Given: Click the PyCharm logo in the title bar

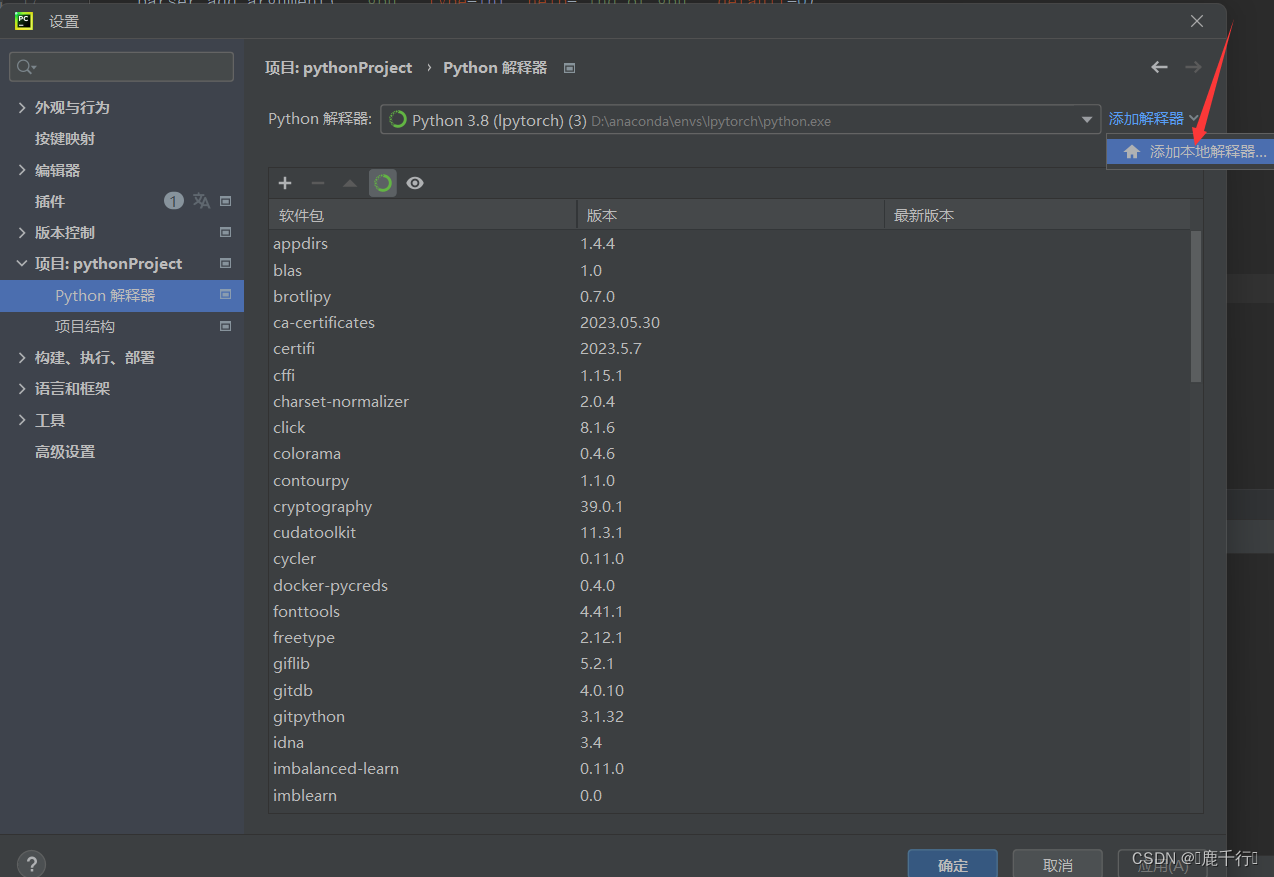Looking at the screenshot, I should [22, 20].
